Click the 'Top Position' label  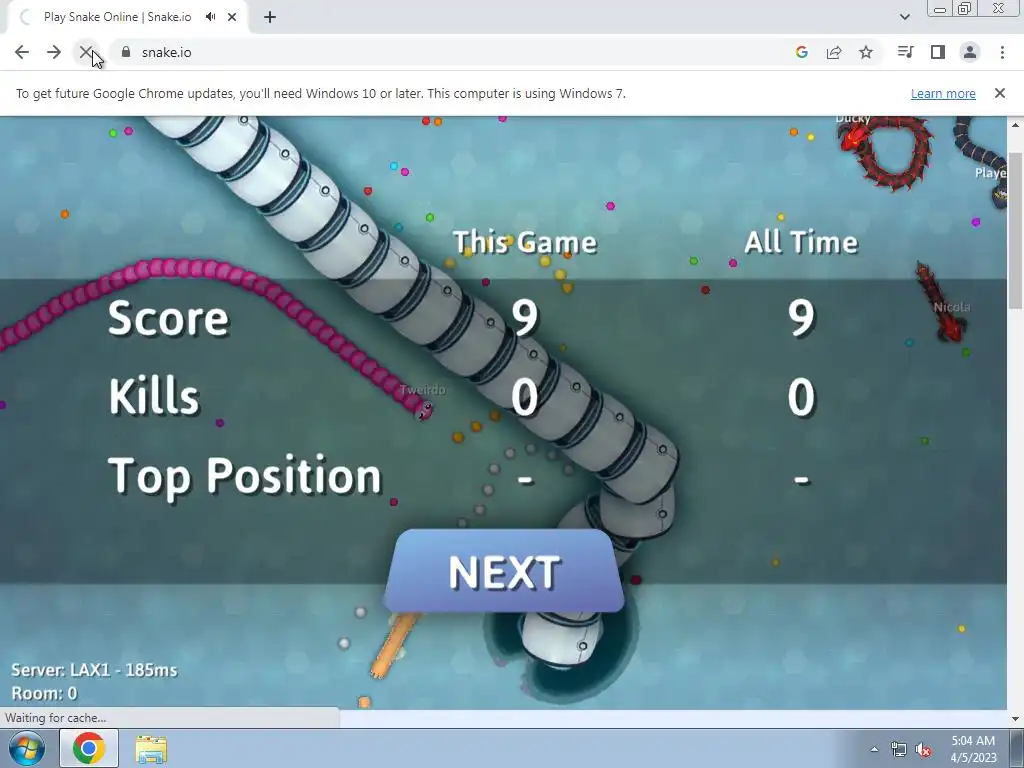click(245, 476)
